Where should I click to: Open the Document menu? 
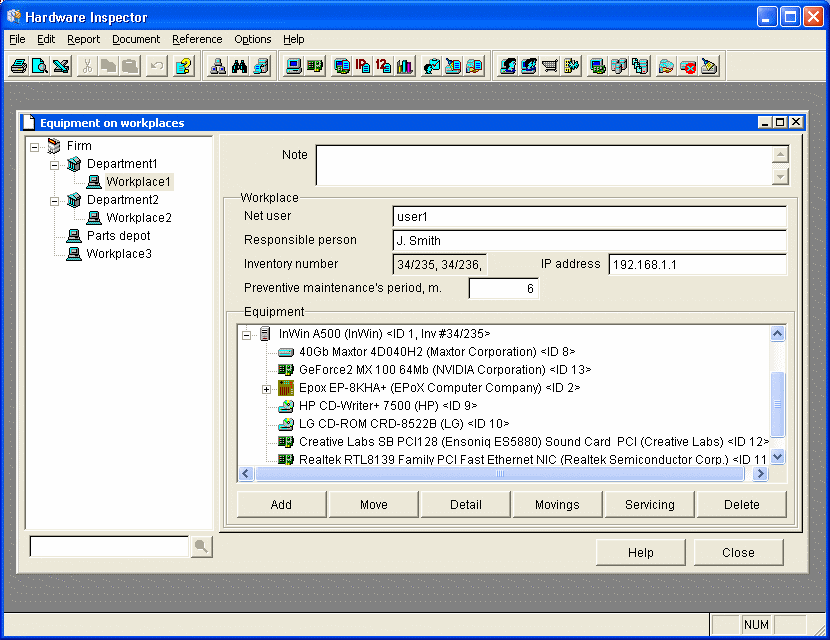coord(136,39)
